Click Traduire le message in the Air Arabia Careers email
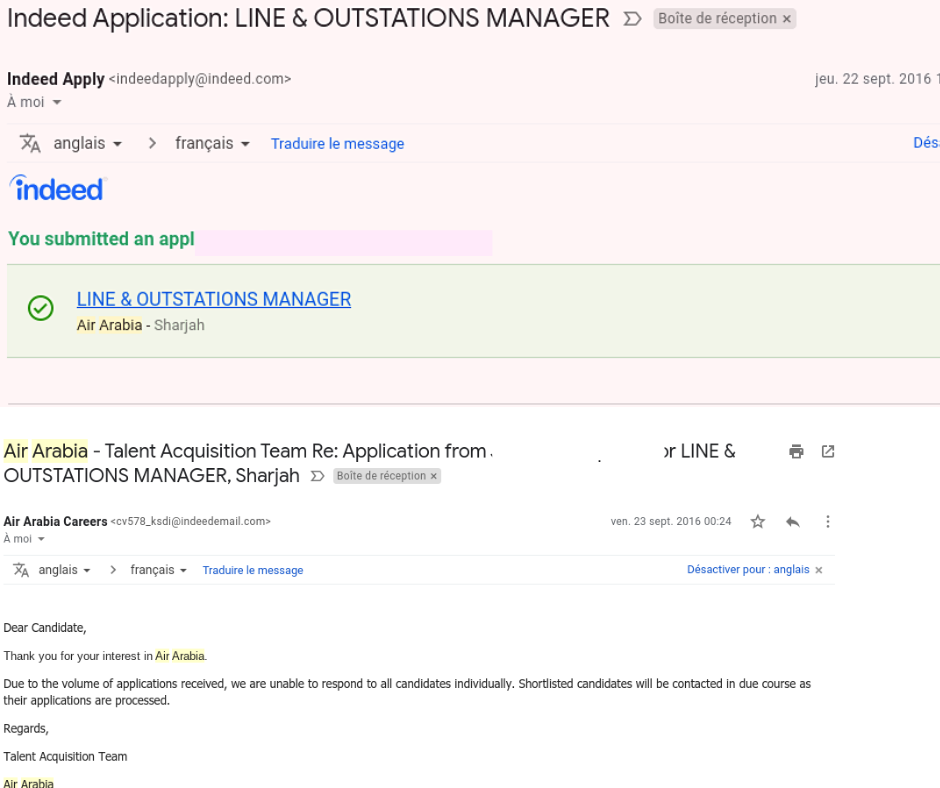The image size is (940, 788). coord(252,570)
